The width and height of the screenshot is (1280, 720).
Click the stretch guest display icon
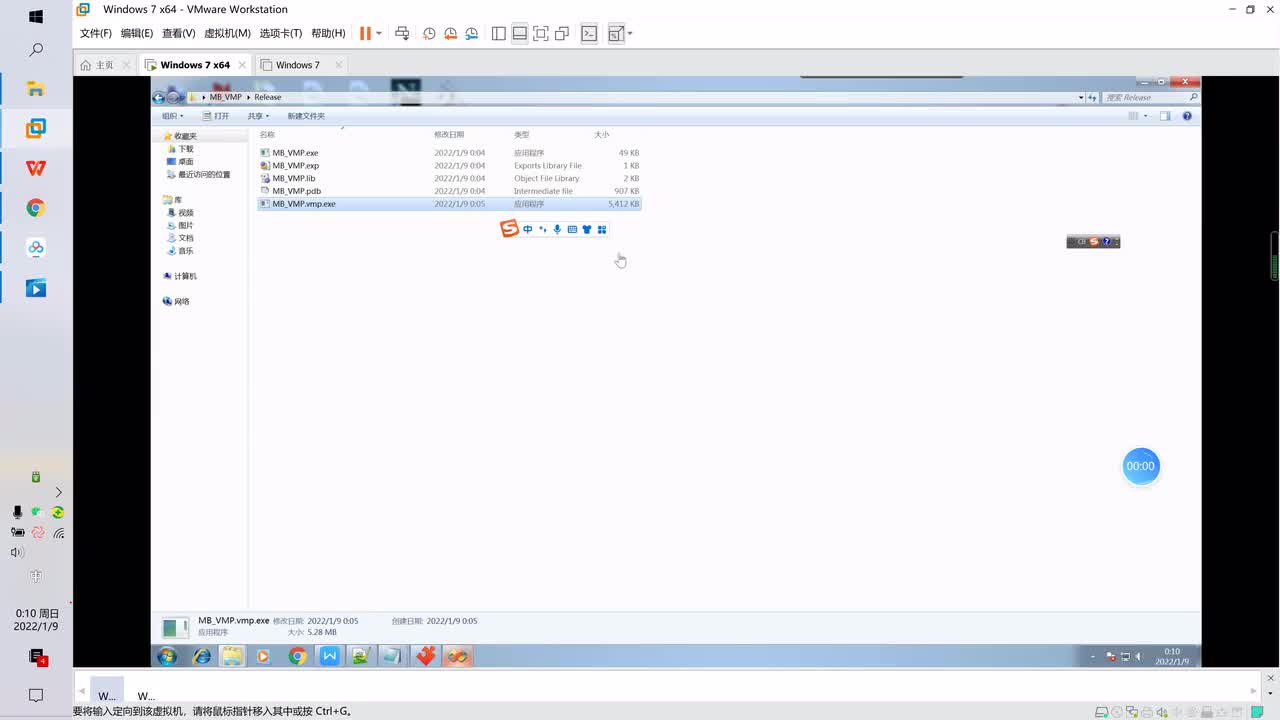(615, 33)
